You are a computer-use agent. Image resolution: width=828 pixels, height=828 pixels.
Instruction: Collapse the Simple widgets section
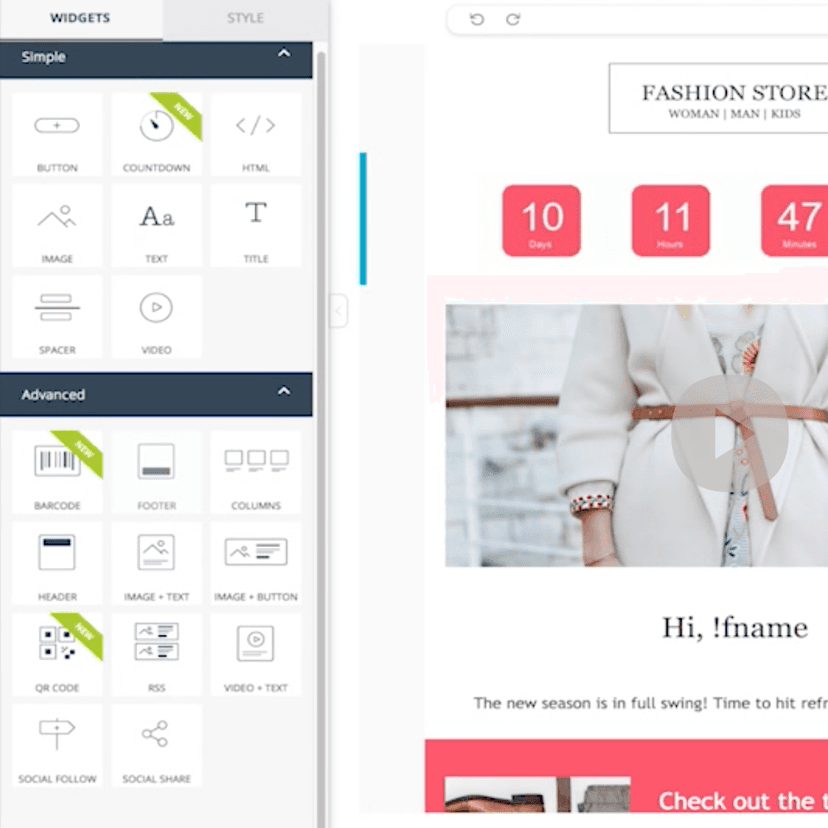point(285,57)
